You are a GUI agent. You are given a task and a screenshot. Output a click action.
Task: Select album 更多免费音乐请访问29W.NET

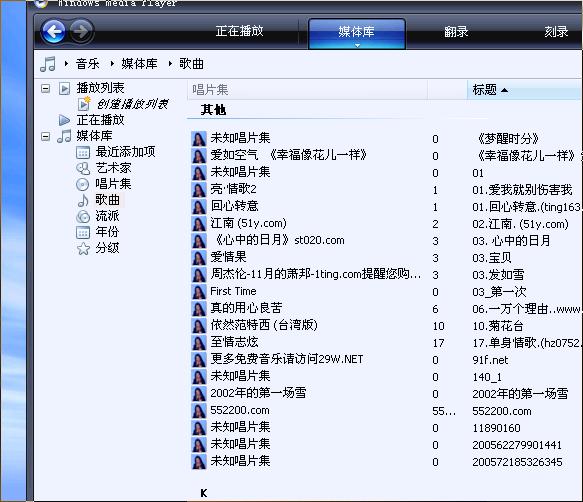(287, 359)
